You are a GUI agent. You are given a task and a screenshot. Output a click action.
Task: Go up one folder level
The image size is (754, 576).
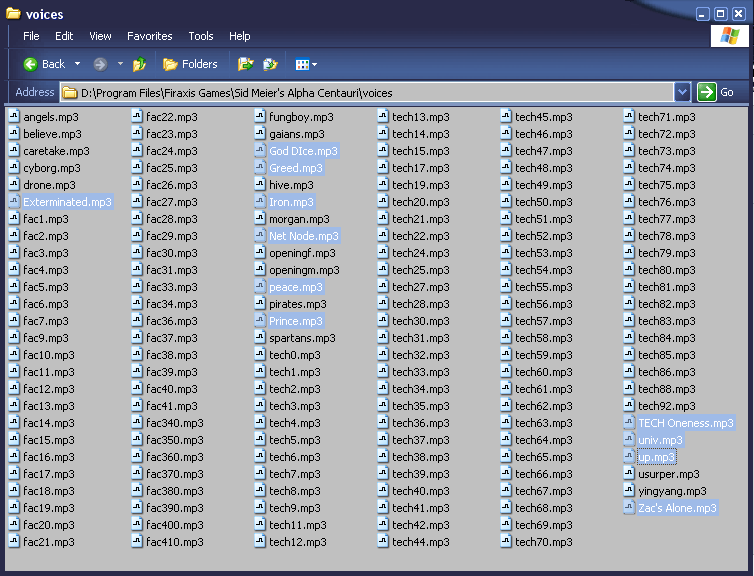coord(139,64)
